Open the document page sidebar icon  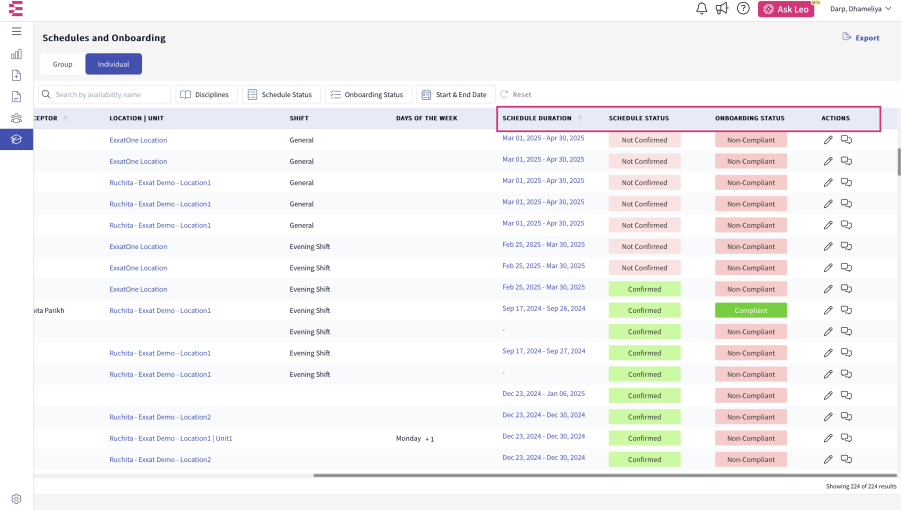point(16,97)
